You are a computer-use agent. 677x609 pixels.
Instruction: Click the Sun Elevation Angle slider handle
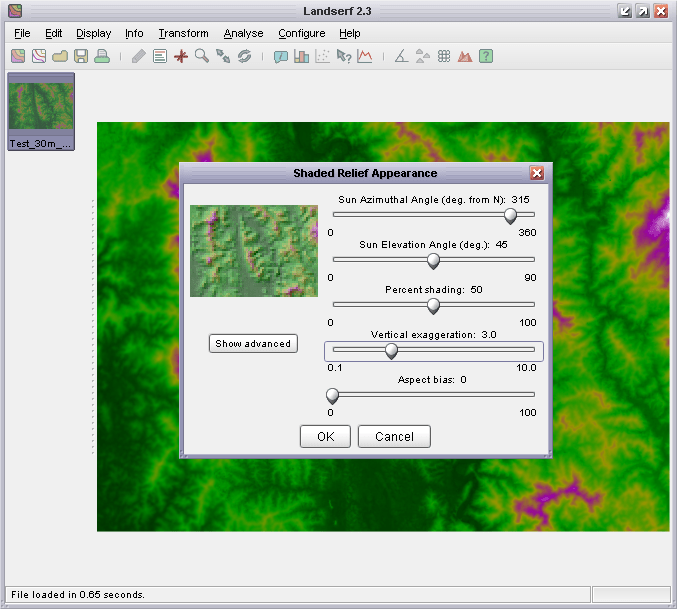(x=433, y=261)
